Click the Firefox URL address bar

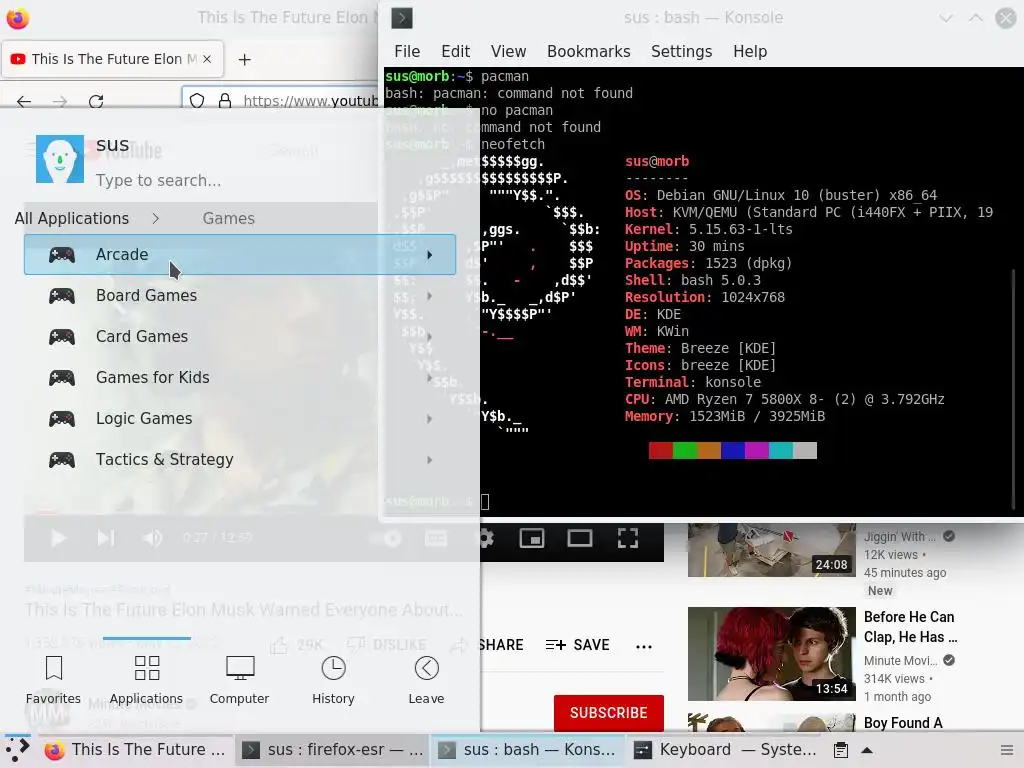310,101
